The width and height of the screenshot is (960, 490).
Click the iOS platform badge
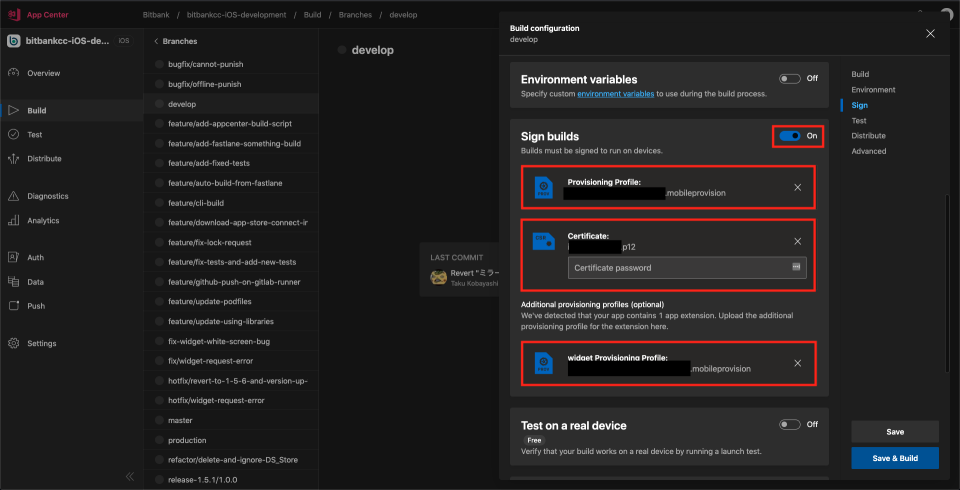(124, 41)
